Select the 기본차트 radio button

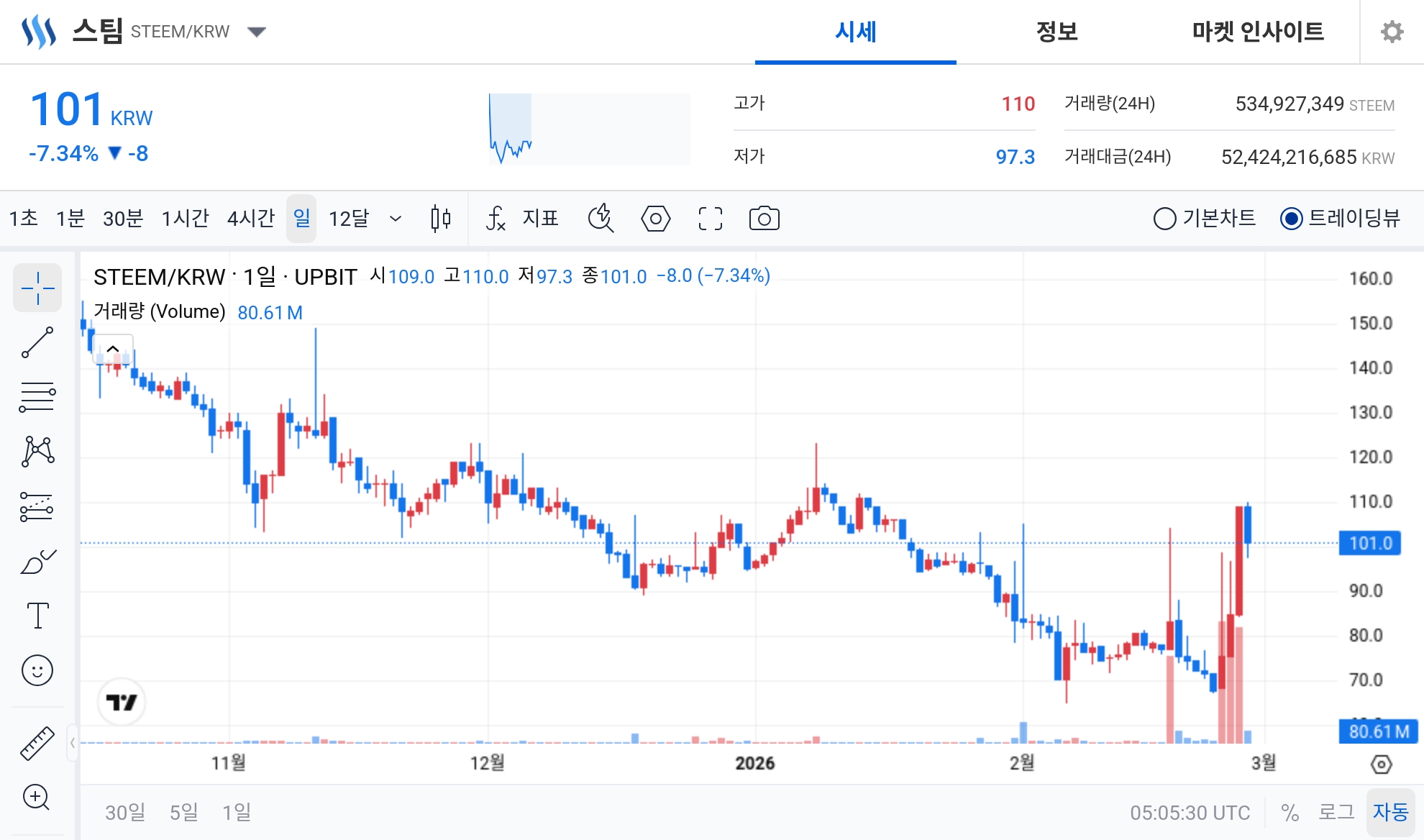(x=1164, y=218)
